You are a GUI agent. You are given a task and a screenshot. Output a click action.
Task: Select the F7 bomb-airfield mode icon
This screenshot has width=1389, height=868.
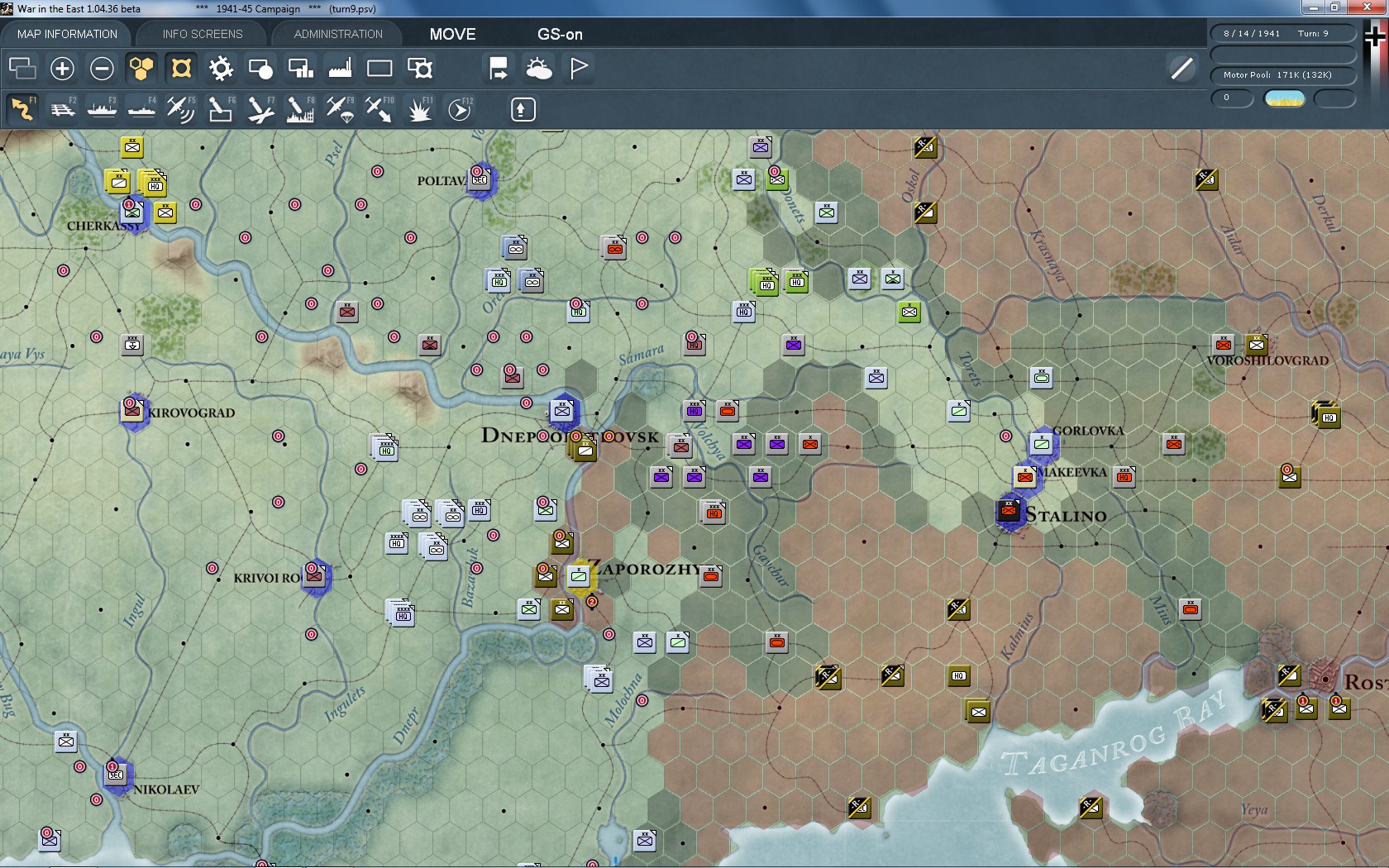pyautogui.click(x=260, y=108)
